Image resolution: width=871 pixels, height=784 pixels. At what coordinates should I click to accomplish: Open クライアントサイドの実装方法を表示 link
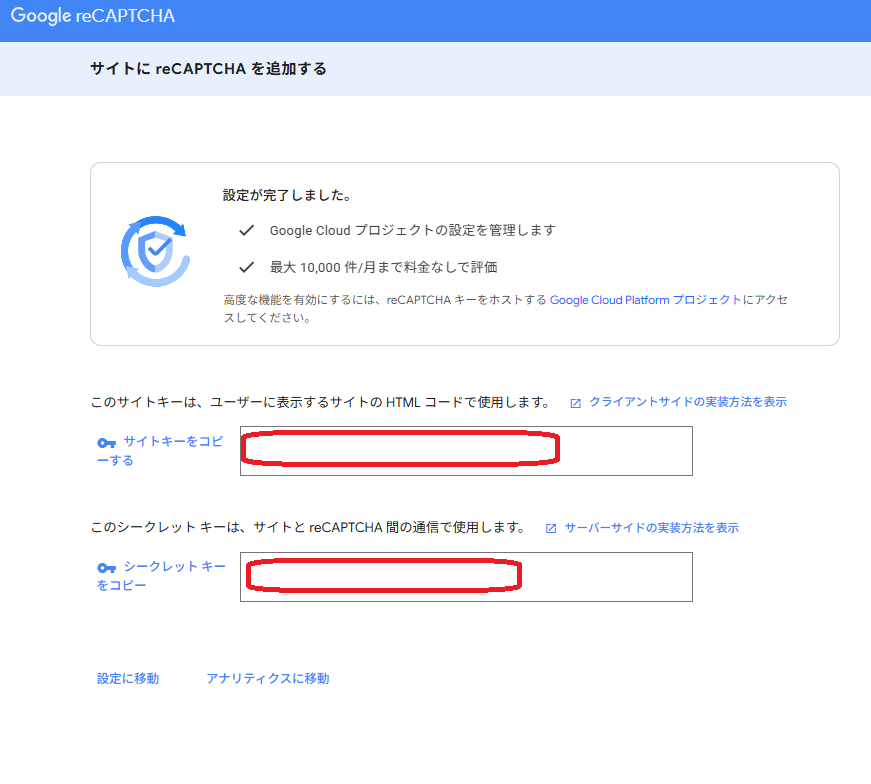click(x=688, y=402)
